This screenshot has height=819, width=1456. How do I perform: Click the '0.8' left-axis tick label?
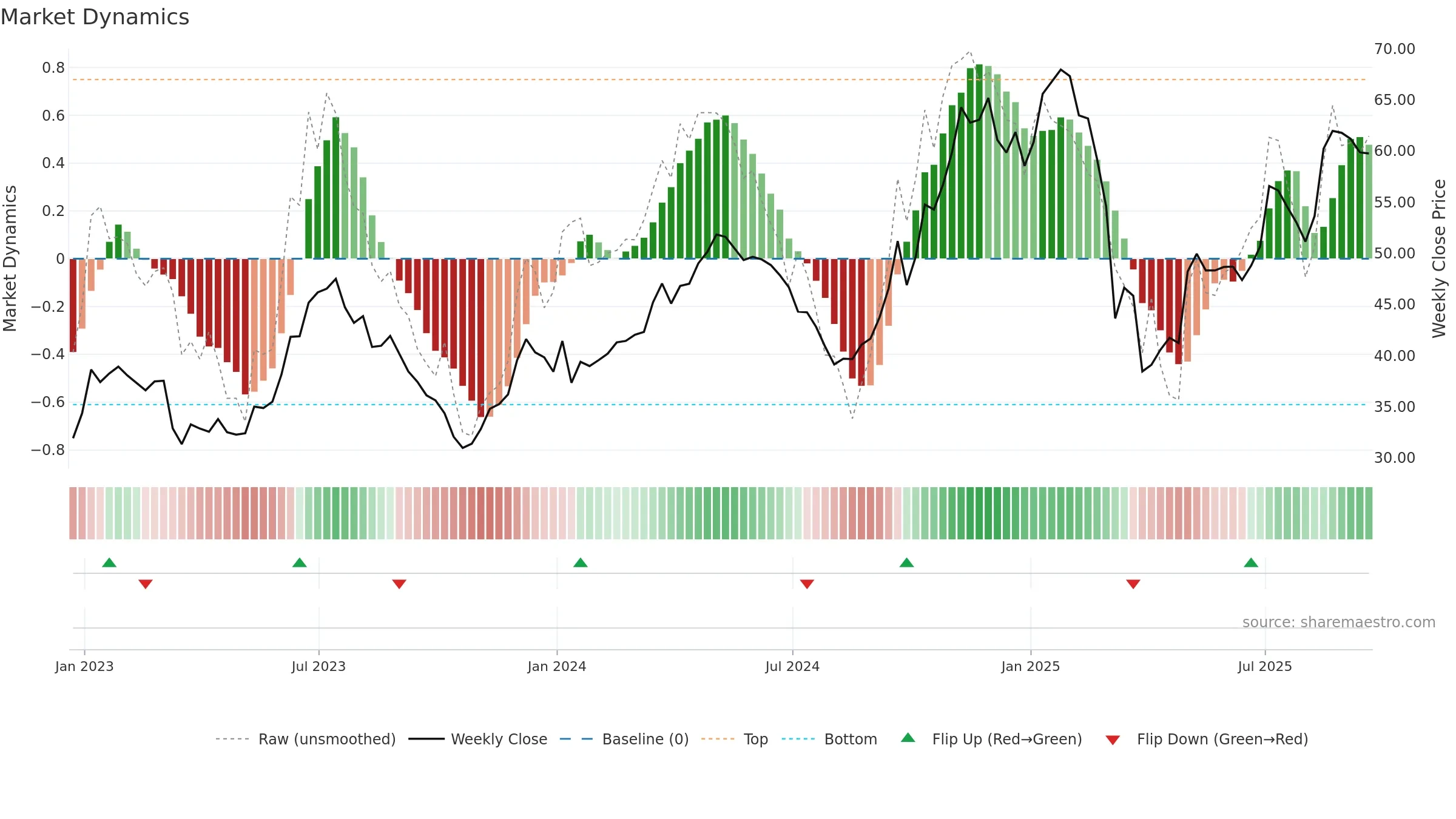point(53,67)
